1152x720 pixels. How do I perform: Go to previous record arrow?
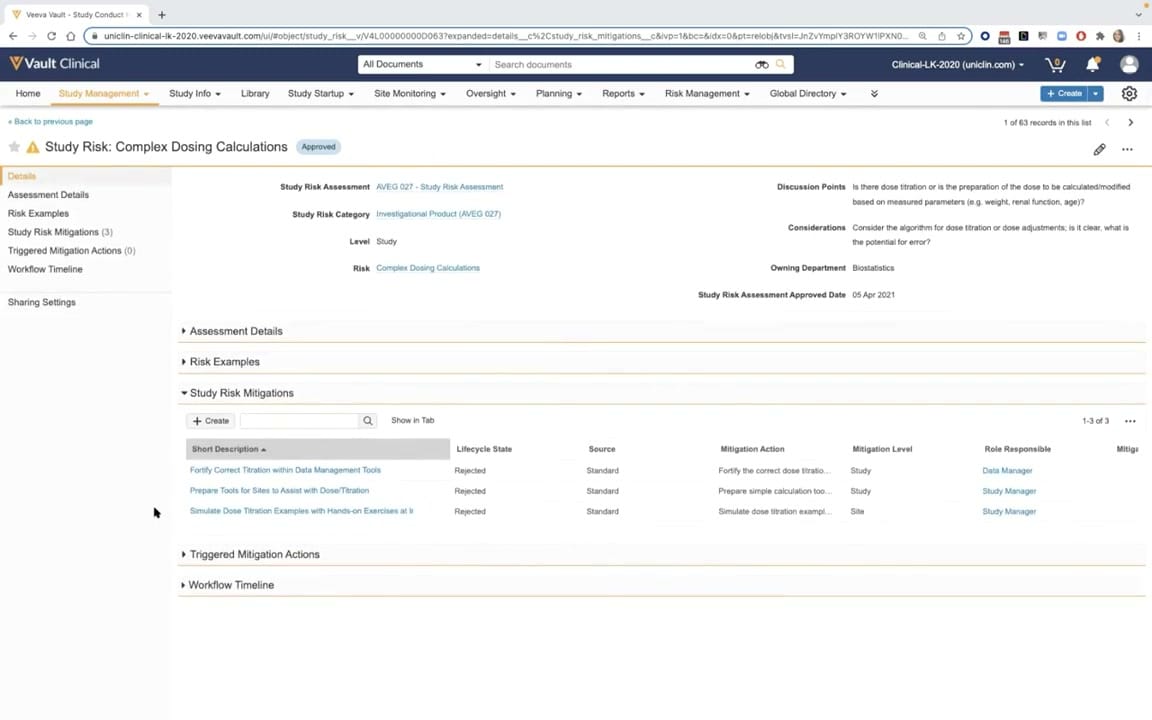click(1107, 123)
